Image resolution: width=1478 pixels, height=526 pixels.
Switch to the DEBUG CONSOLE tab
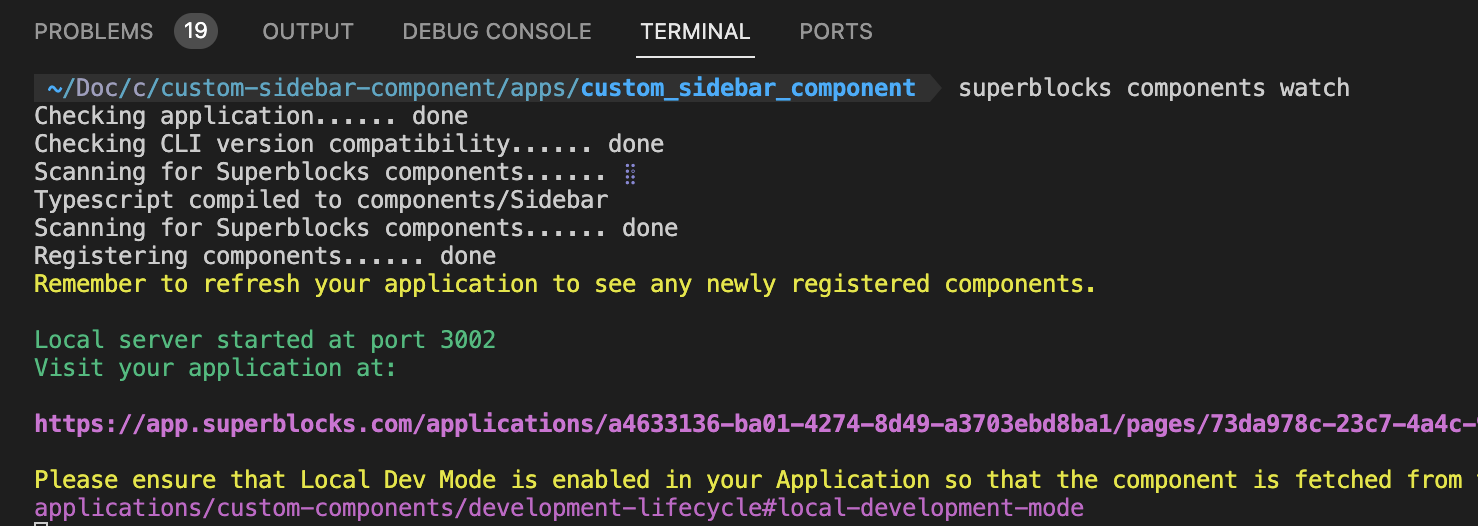[x=497, y=32]
